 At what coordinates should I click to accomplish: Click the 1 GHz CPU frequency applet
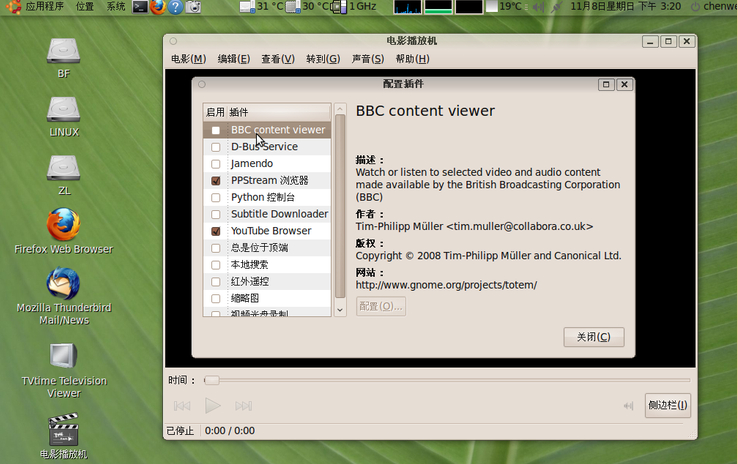coord(354,7)
